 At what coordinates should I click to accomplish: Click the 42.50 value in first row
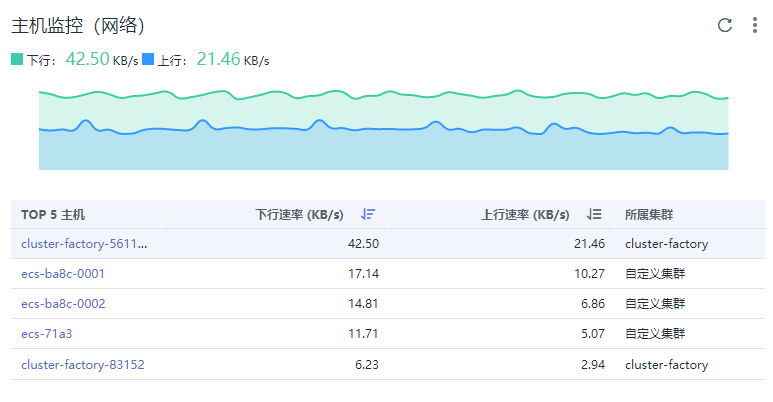[x=362, y=243]
